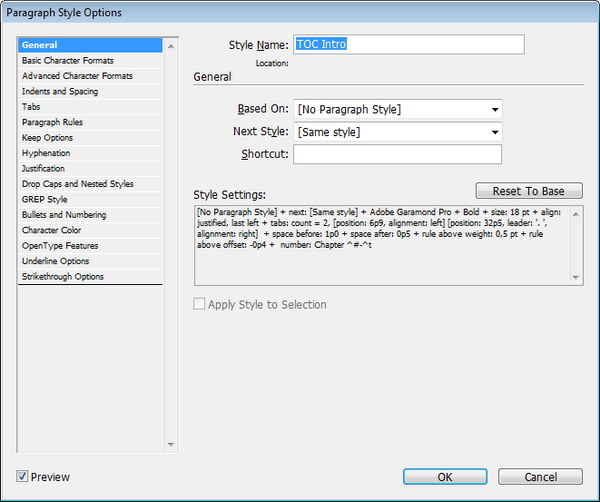
Task: Open Paragraph Rules settings
Action: [90, 122]
